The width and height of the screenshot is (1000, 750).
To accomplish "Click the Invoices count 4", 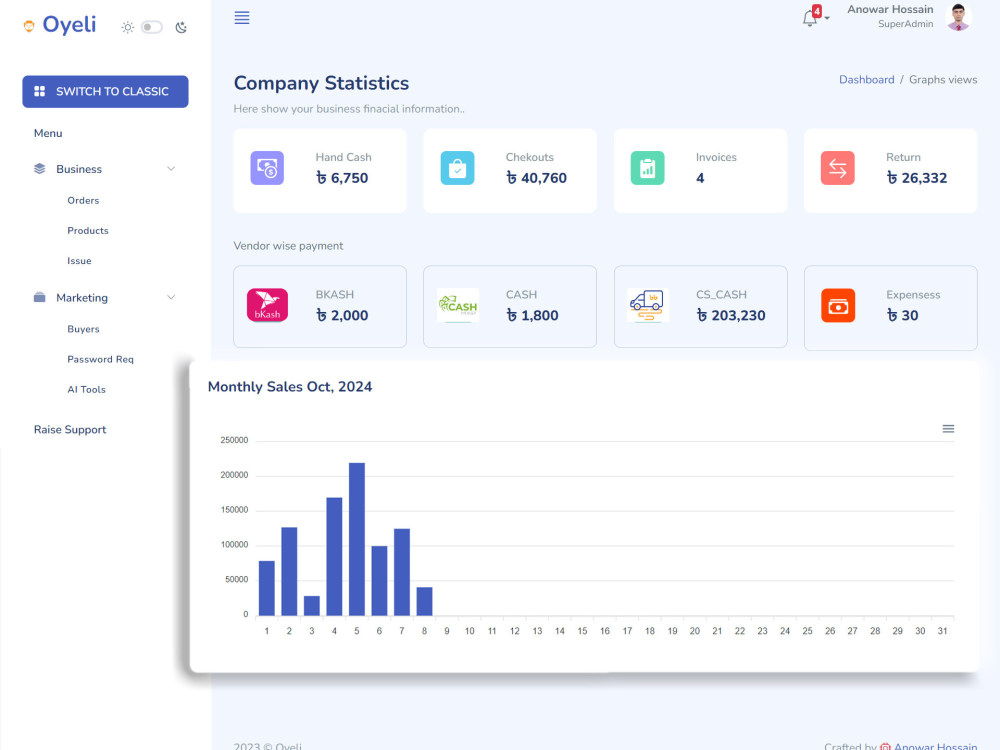I will coord(700,179).
